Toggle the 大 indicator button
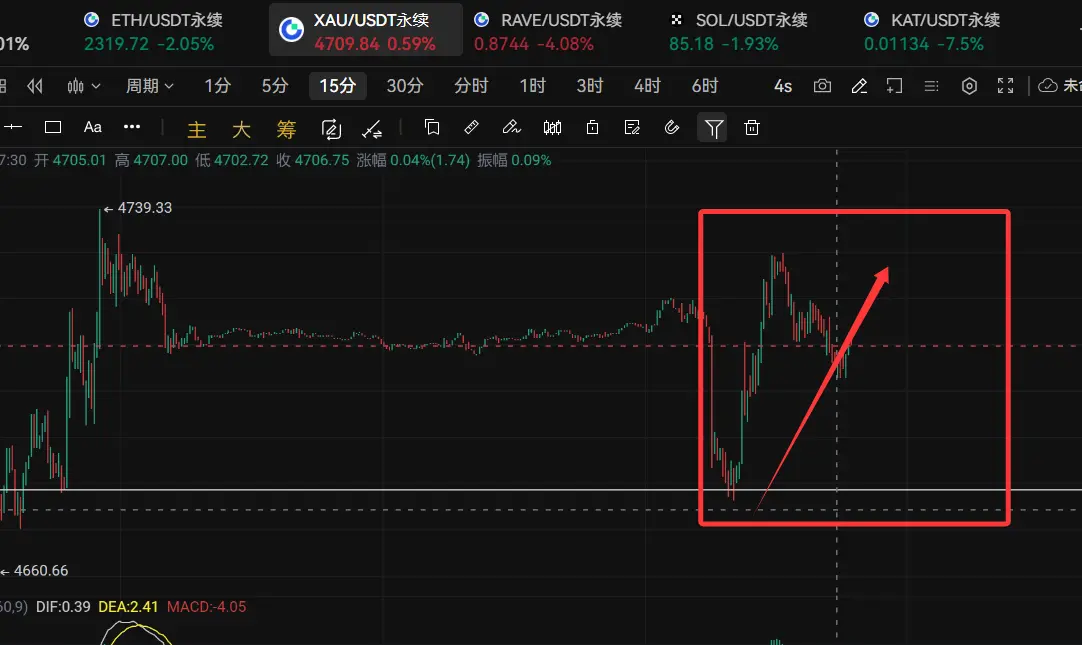The image size is (1082, 645). pos(241,129)
